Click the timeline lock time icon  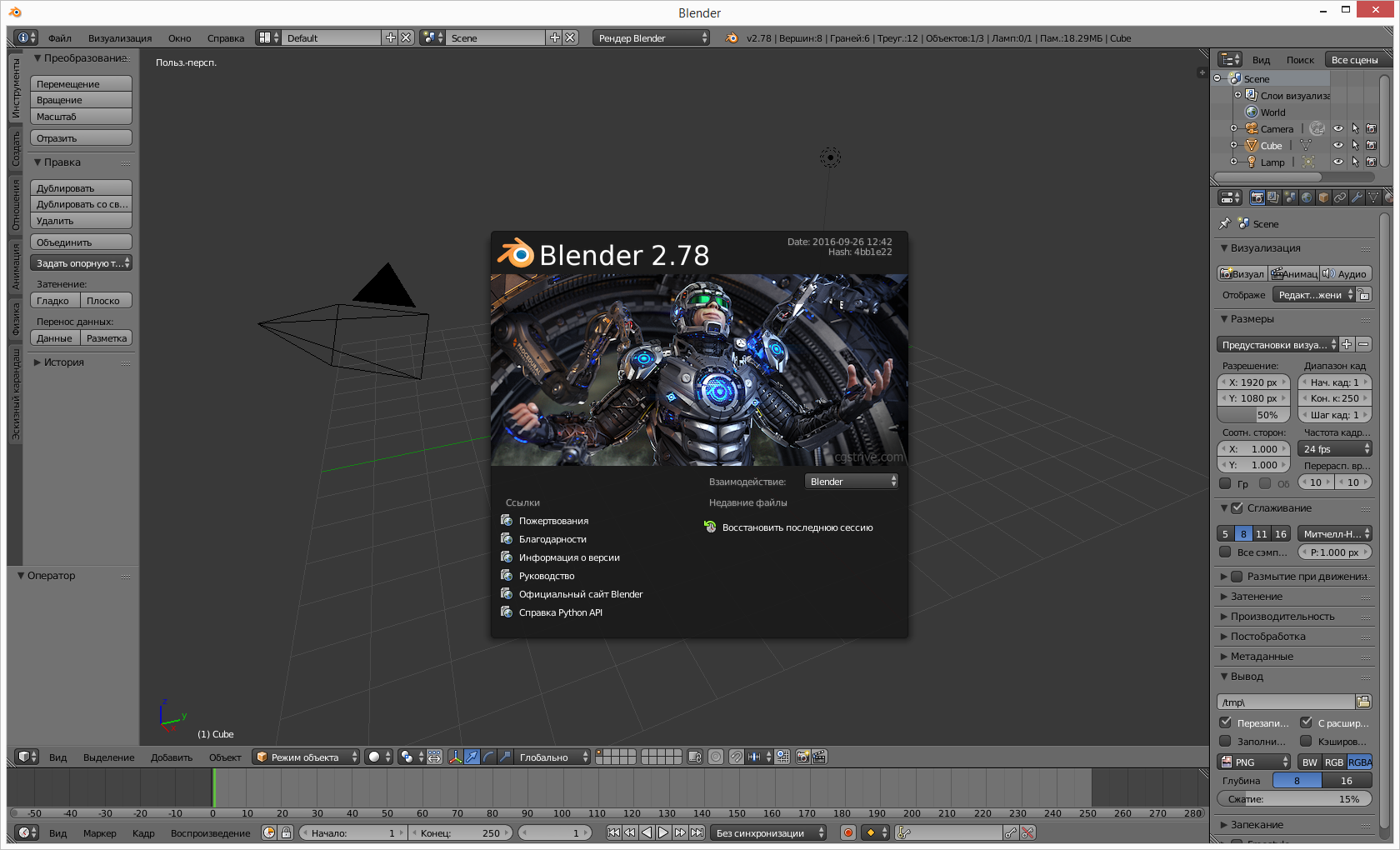click(x=286, y=832)
